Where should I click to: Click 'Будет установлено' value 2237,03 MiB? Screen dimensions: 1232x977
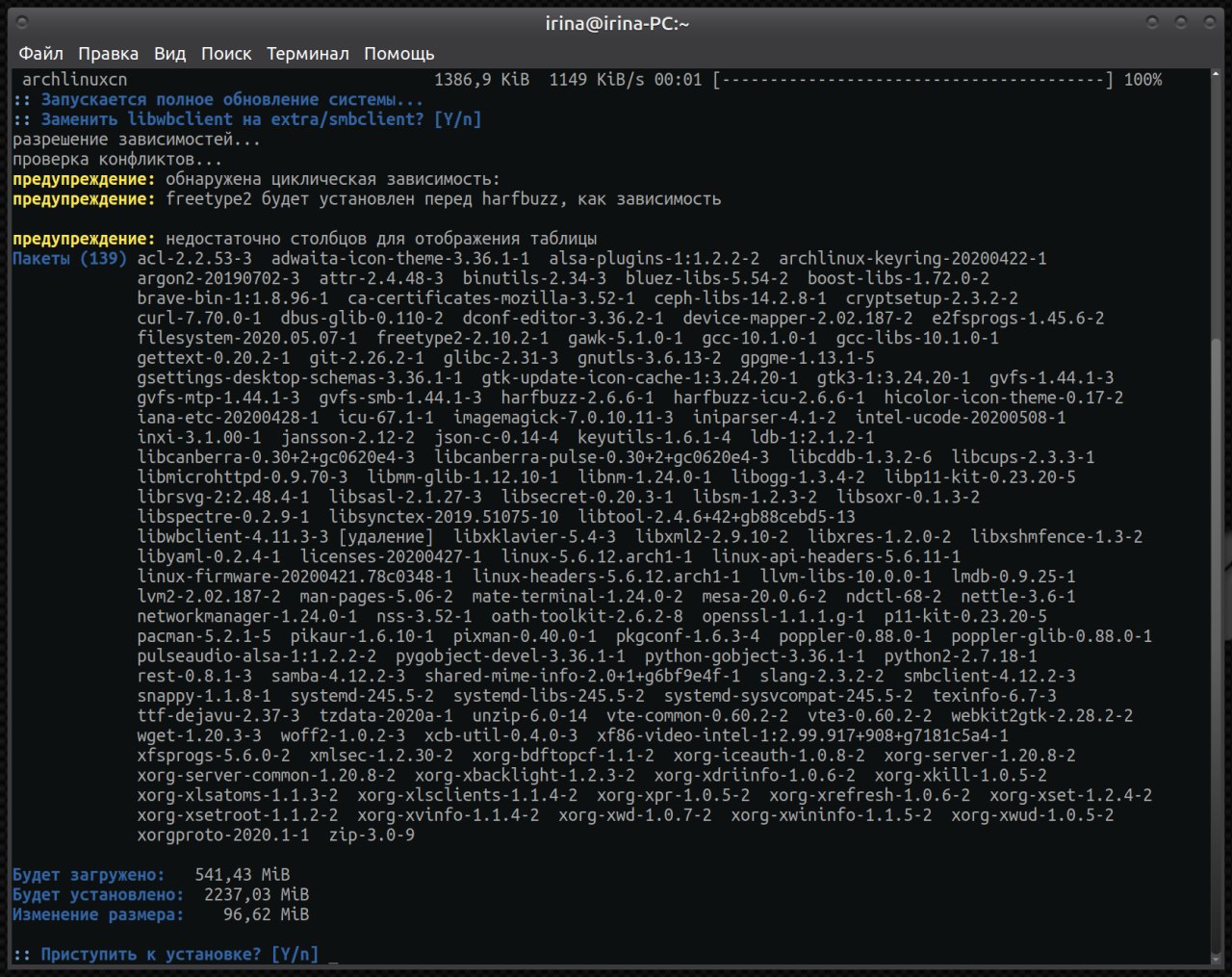point(257,895)
